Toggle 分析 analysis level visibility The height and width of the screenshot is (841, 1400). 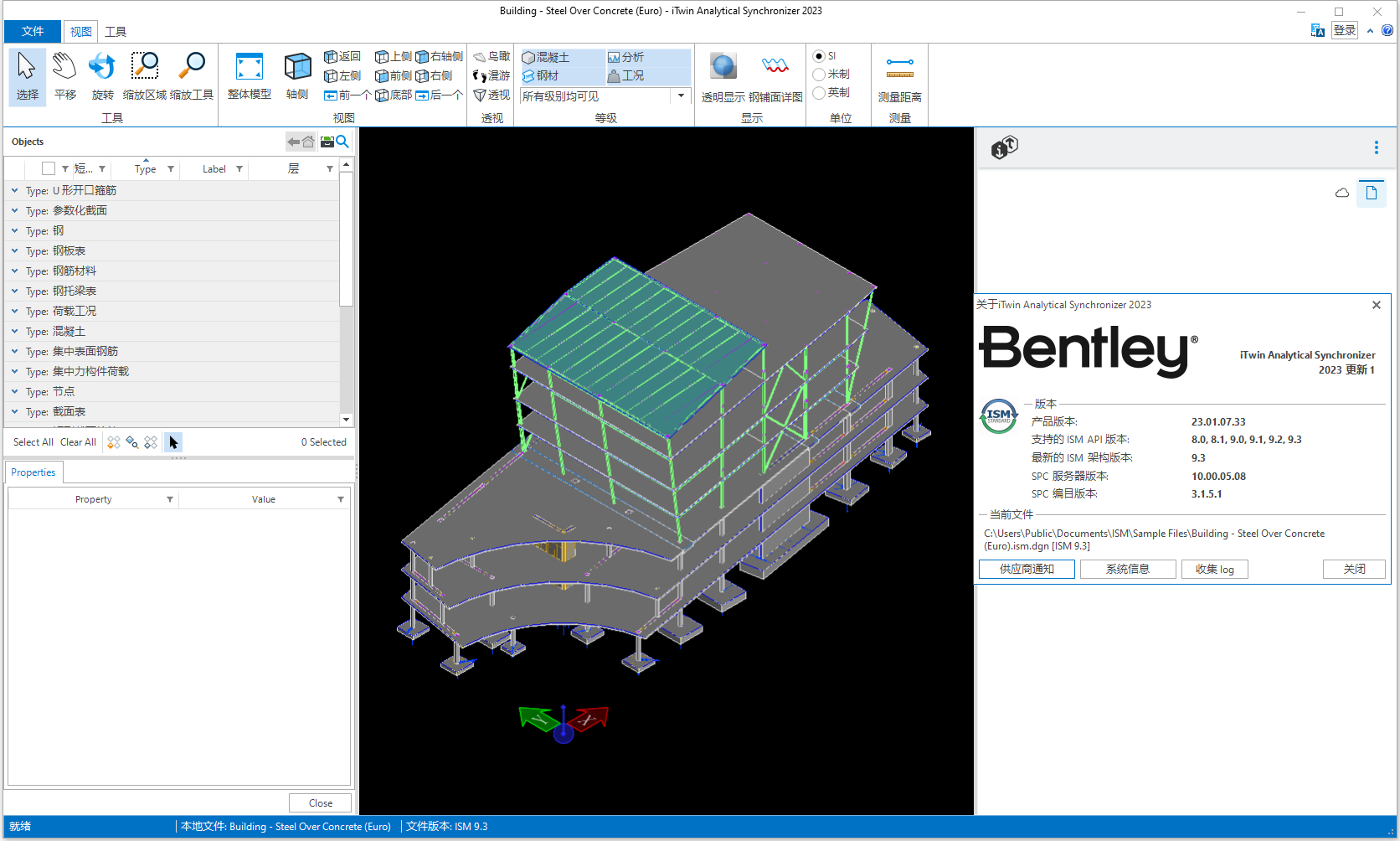point(648,58)
